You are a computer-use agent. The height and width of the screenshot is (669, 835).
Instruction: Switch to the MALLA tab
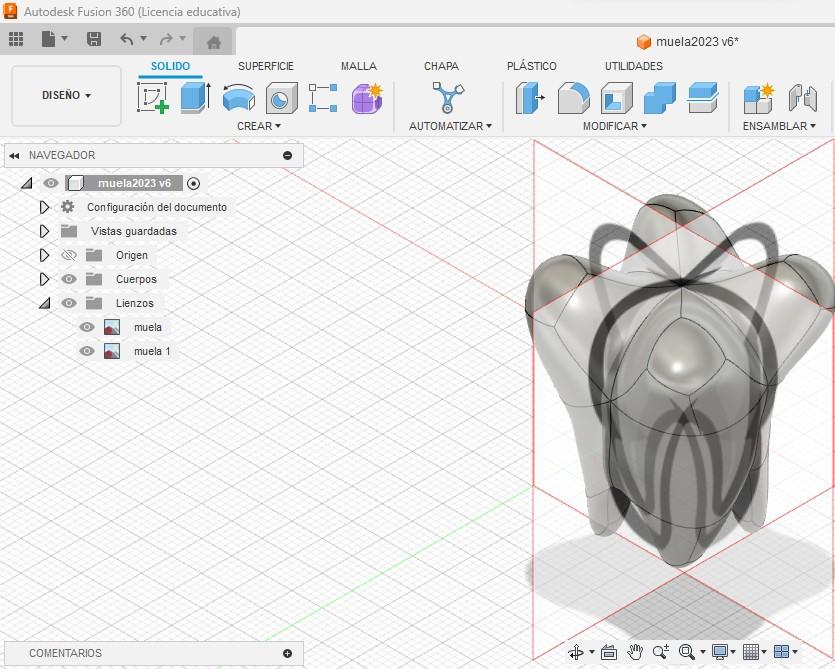pyautogui.click(x=359, y=66)
